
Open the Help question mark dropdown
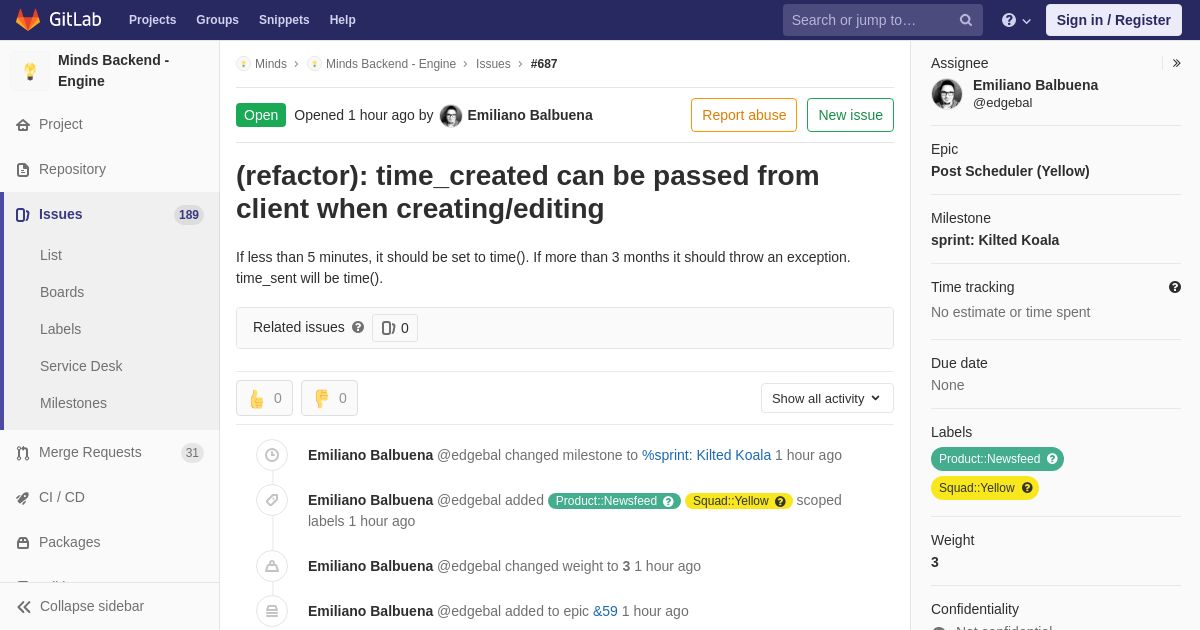(x=1016, y=20)
